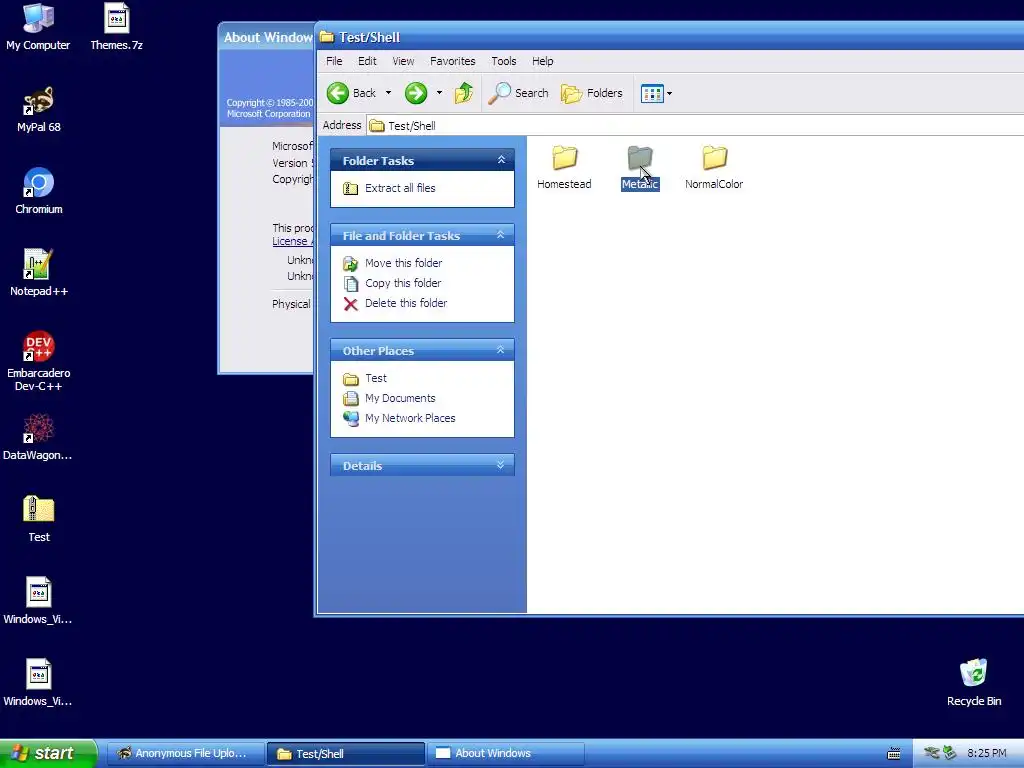Click the network bird tray icon
This screenshot has width=1024, height=768.
point(932,753)
